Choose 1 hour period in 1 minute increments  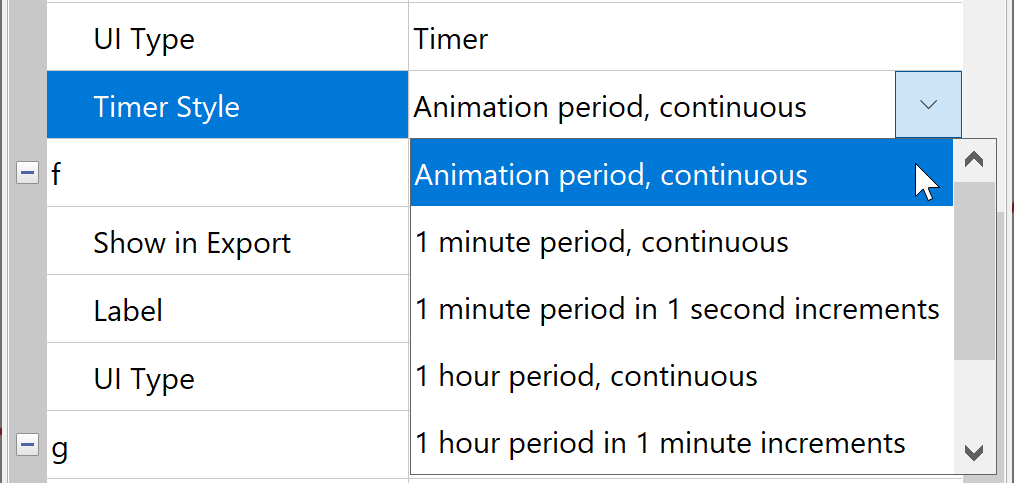click(660, 442)
